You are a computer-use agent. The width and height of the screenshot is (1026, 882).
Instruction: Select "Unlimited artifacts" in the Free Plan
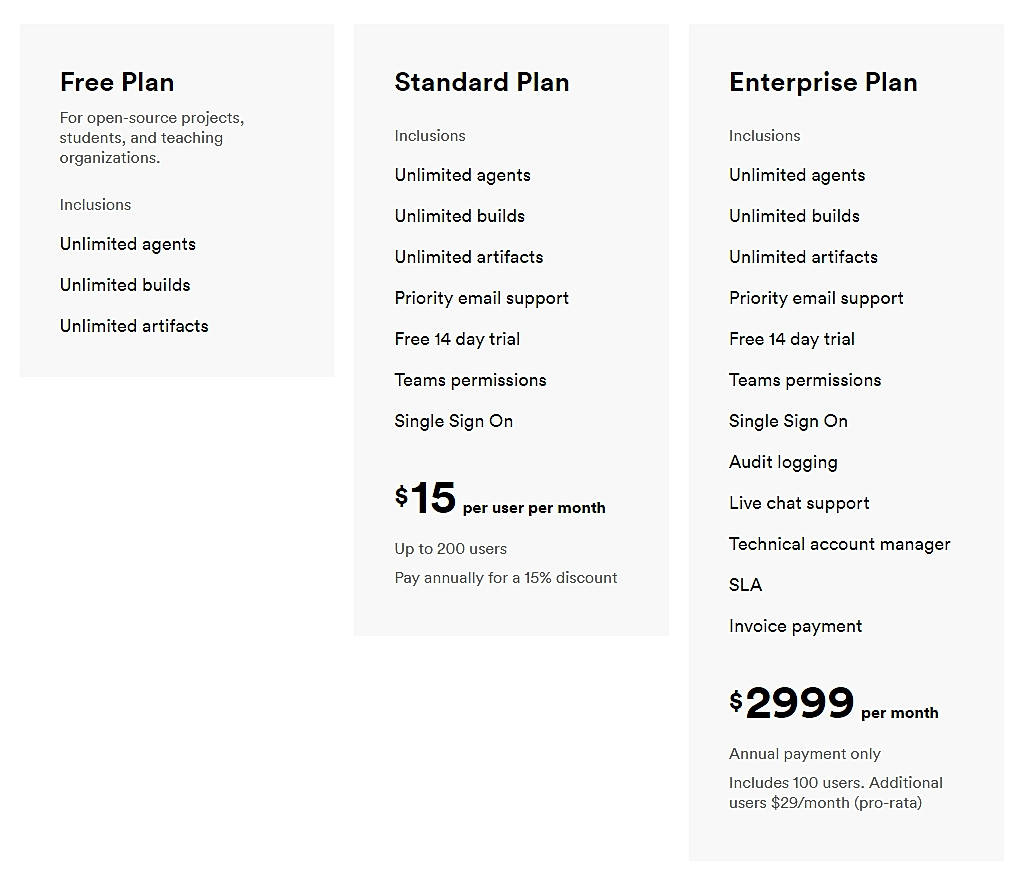134,326
